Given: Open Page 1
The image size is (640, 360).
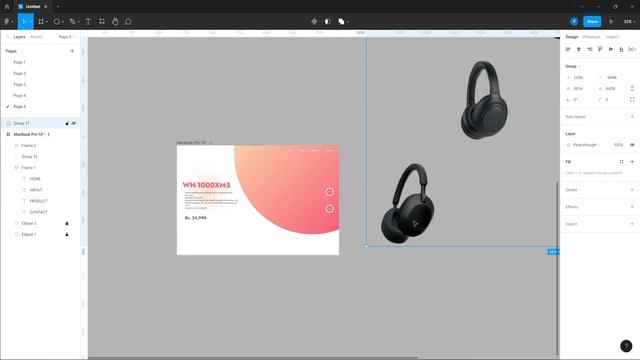Looking at the screenshot, I should (x=19, y=62).
